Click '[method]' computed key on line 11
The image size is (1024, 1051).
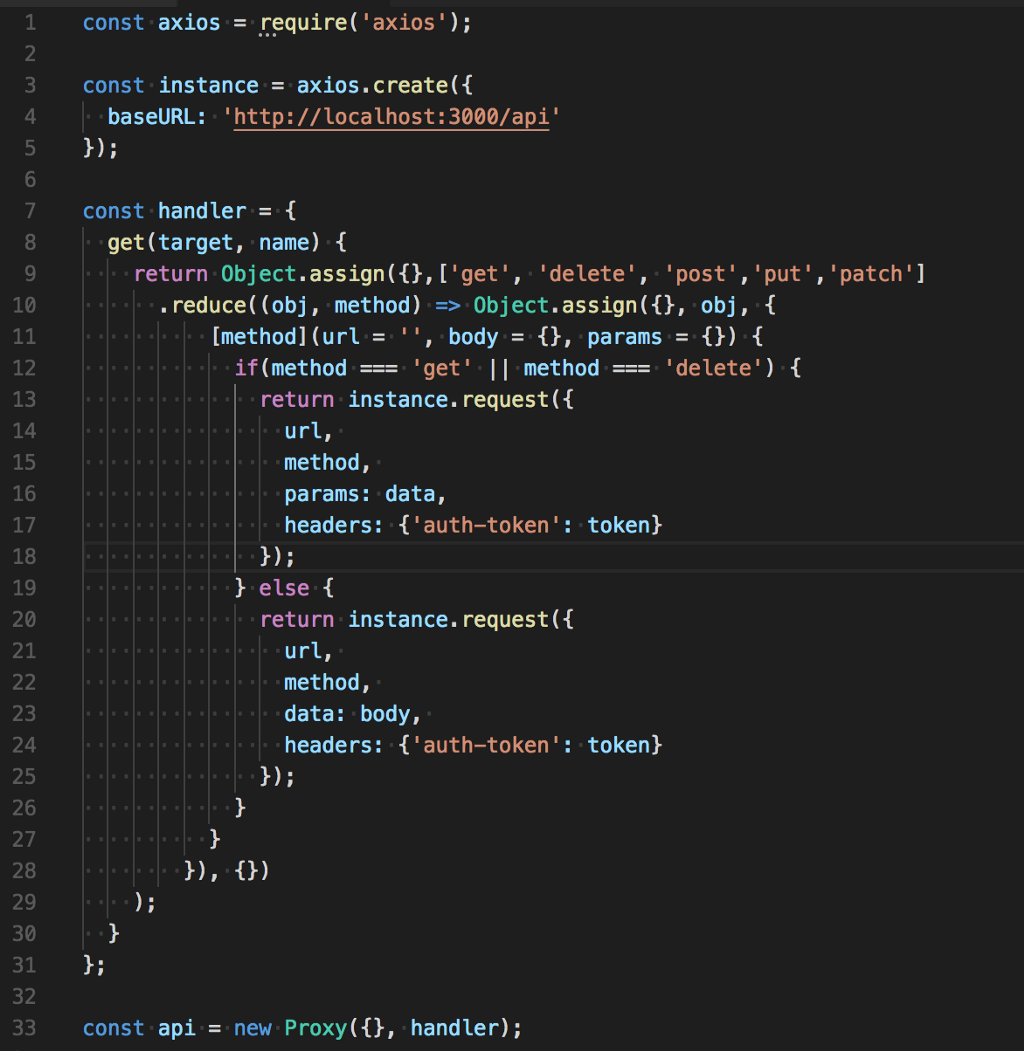coord(259,336)
